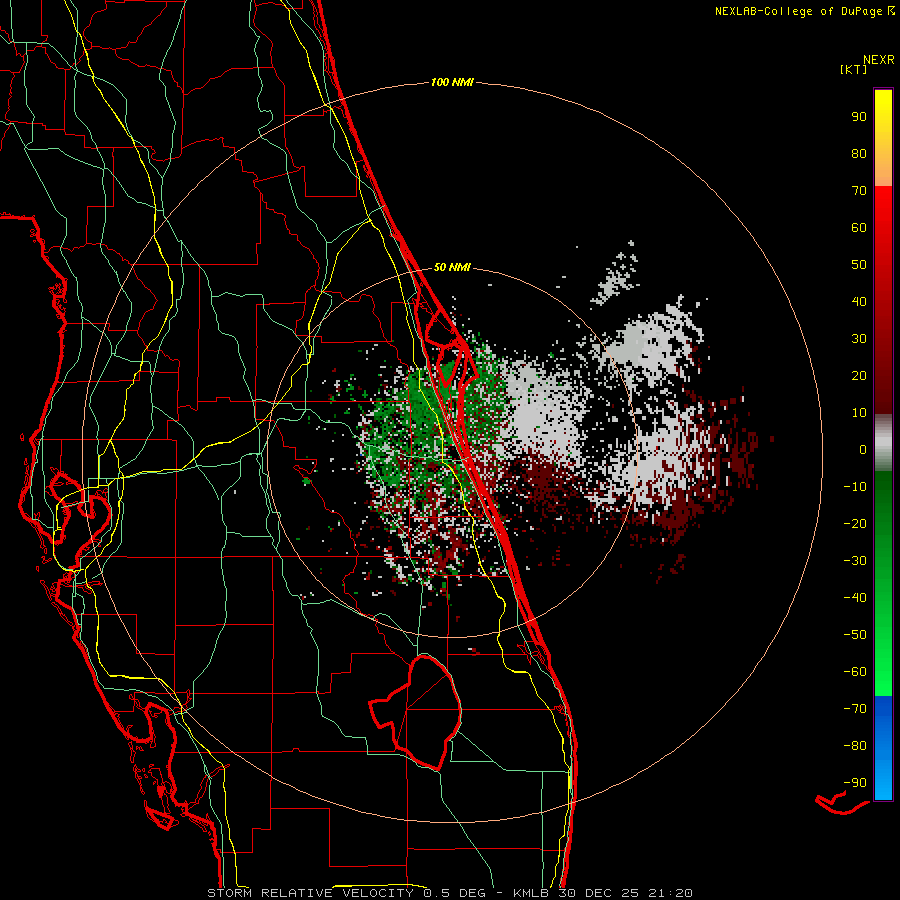Click the 70 value on velocity scale
Image resolution: width=900 pixels, height=900 pixels.
(859, 191)
